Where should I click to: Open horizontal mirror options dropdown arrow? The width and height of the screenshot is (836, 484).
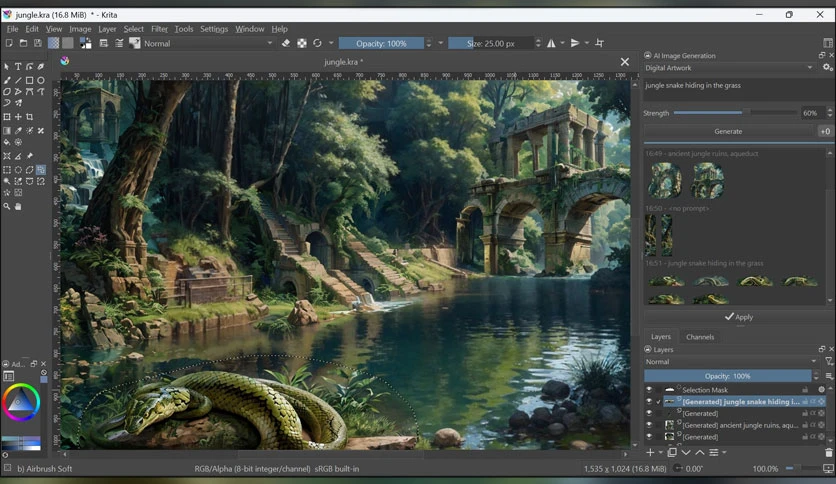coord(562,43)
